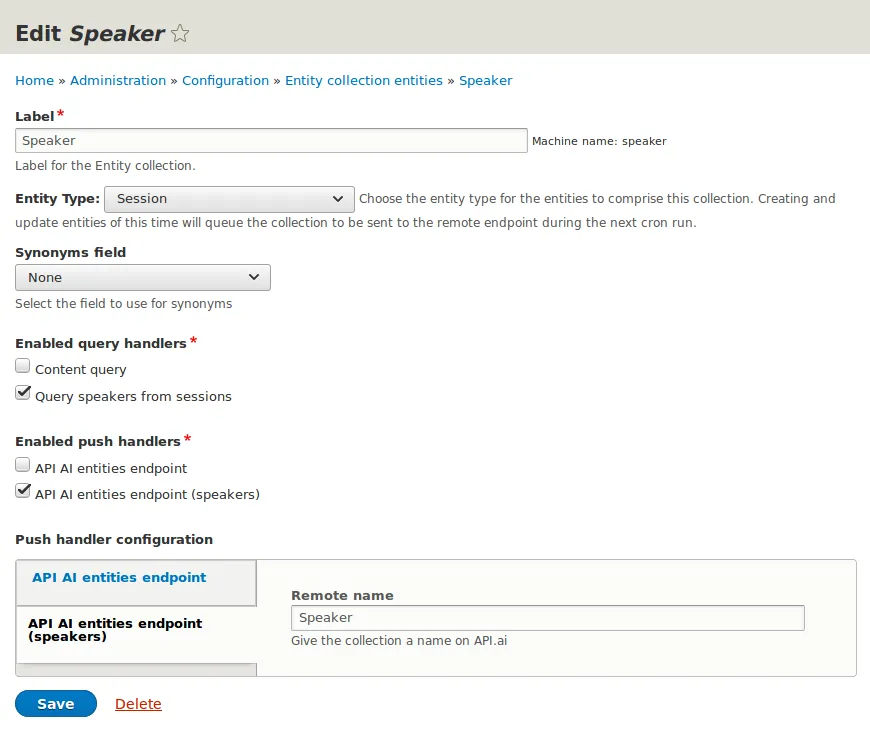Open the Entity Type dropdown
Screen dimensions: 870x749
point(229,199)
